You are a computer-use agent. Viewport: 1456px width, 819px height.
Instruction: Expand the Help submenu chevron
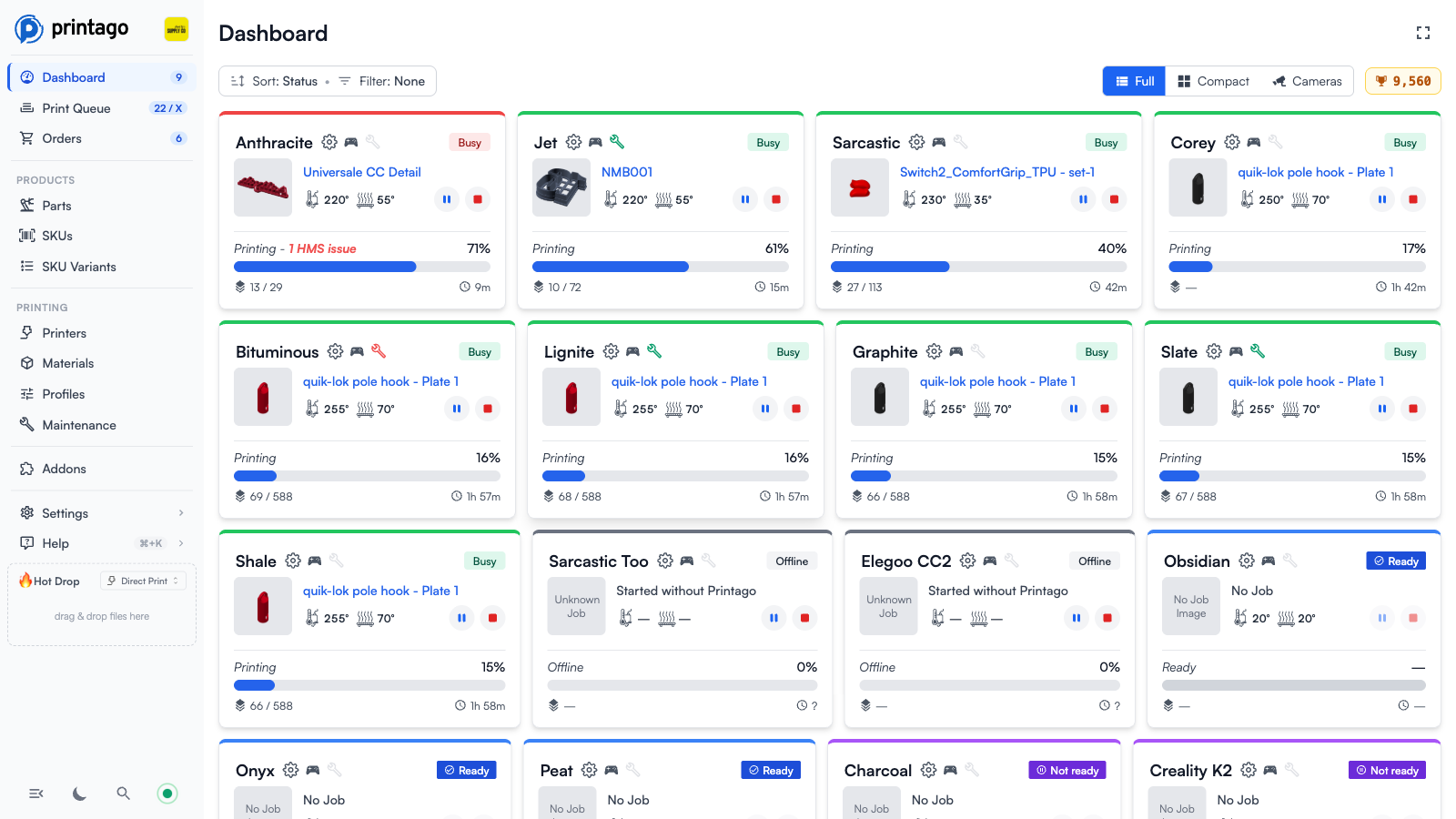tap(181, 543)
